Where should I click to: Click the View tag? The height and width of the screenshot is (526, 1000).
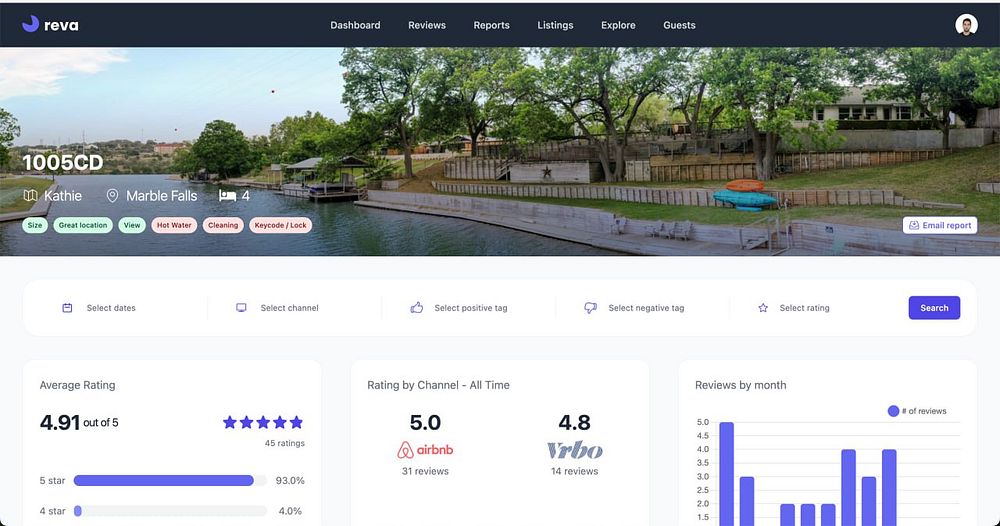[x=132, y=225]
